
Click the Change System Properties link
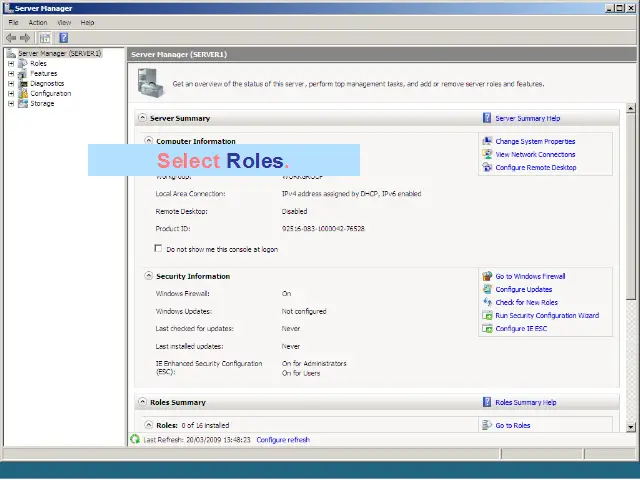pos(535,141)
